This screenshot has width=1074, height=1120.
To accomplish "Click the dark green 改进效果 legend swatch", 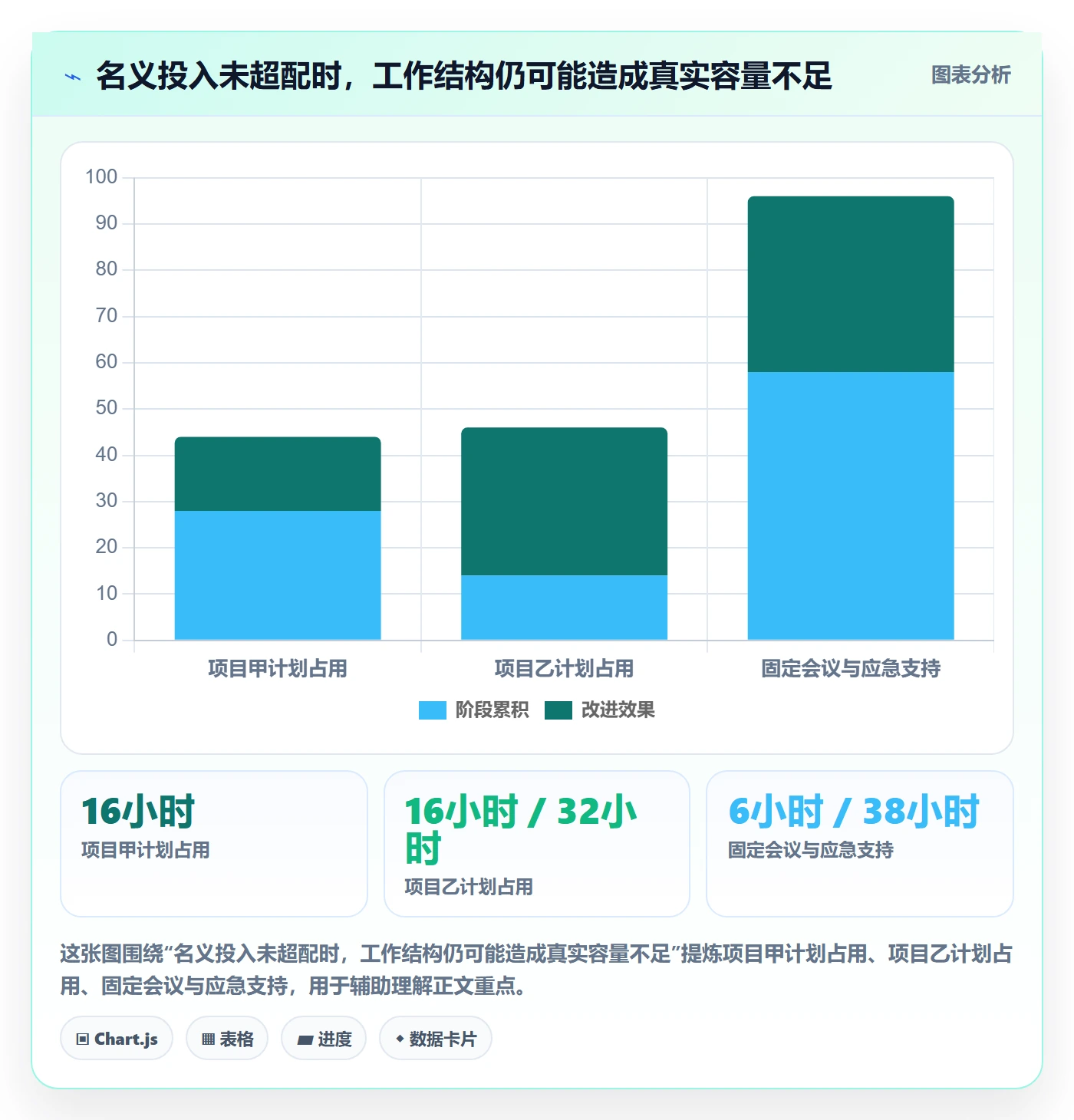I will click(558, 710).
